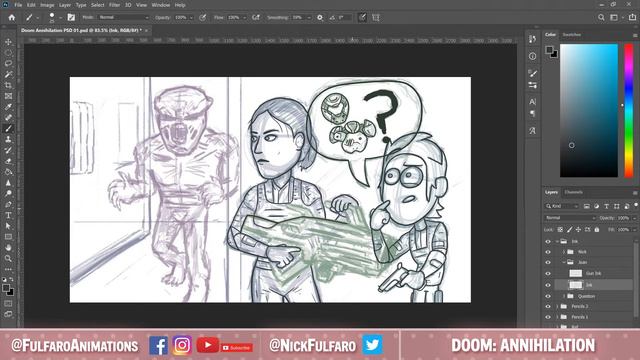
Task: Open the Image menu
Action: coord(47,5)
